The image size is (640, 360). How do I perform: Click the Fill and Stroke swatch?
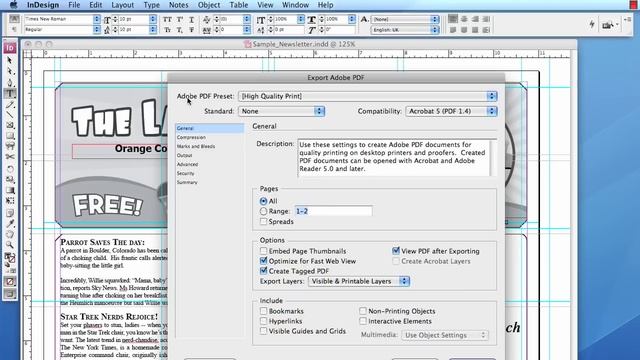tap(10, 258)
